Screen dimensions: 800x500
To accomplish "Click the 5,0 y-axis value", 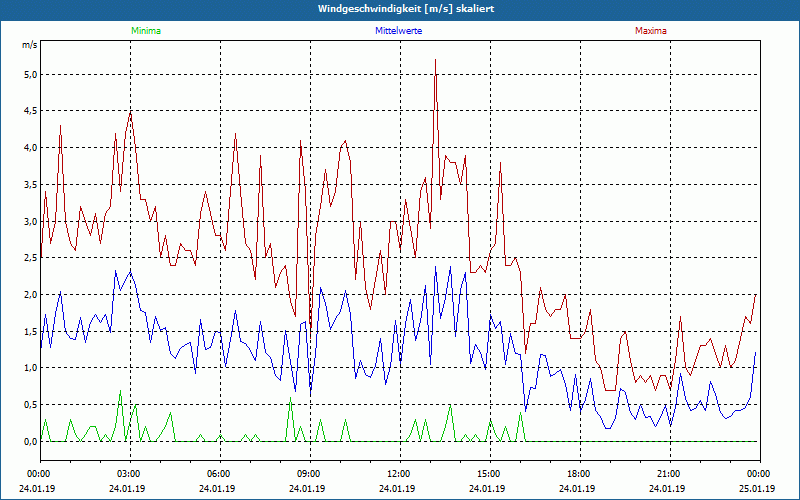I will pos(31,74).
